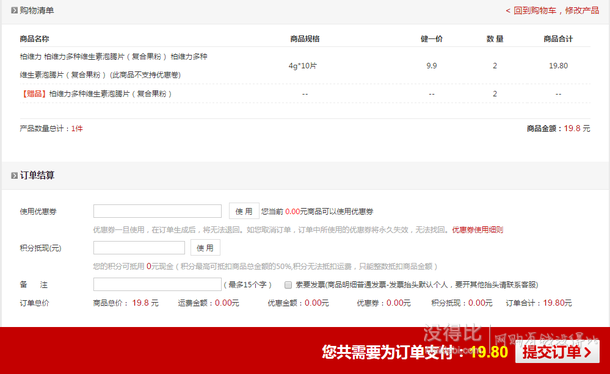Click the 4g*10片 specification cell
Image resolution: width=610 pixels, height=374 pixels.
[x=303, y=66]
